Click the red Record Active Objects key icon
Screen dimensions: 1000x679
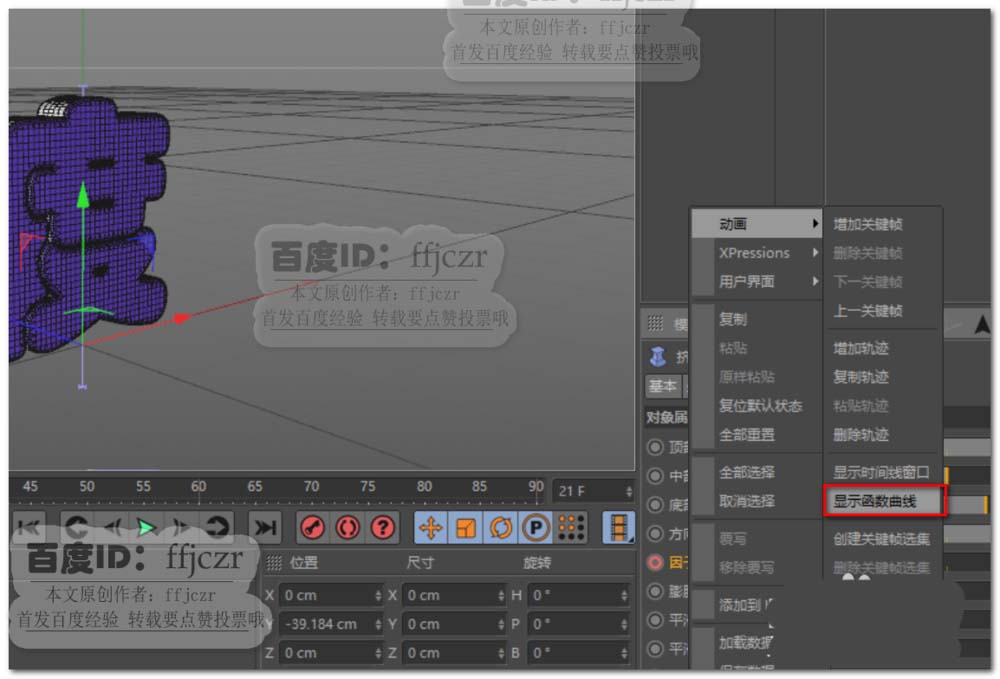(313, 527)
